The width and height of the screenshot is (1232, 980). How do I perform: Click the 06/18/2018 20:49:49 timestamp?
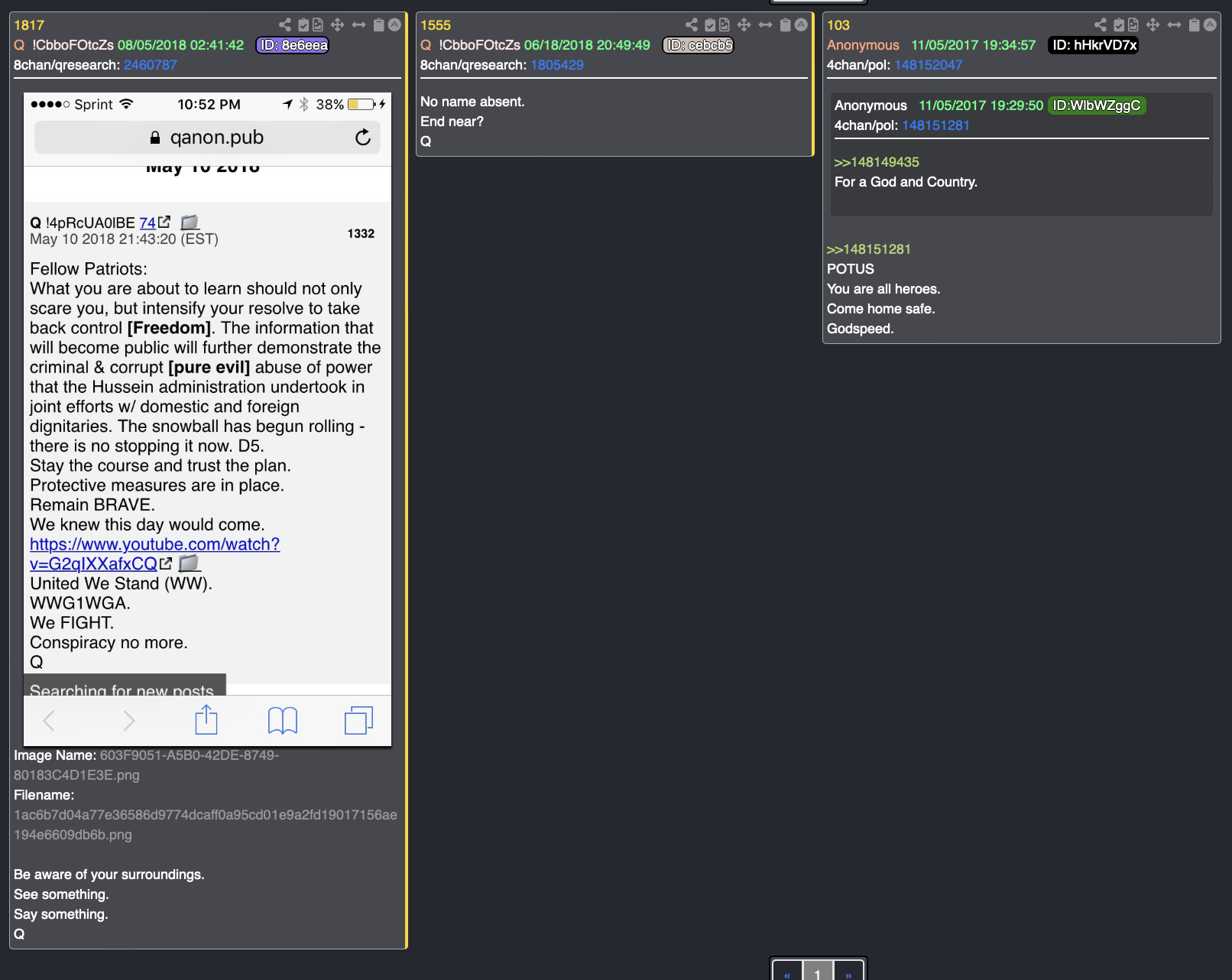[x=587, y=45]
